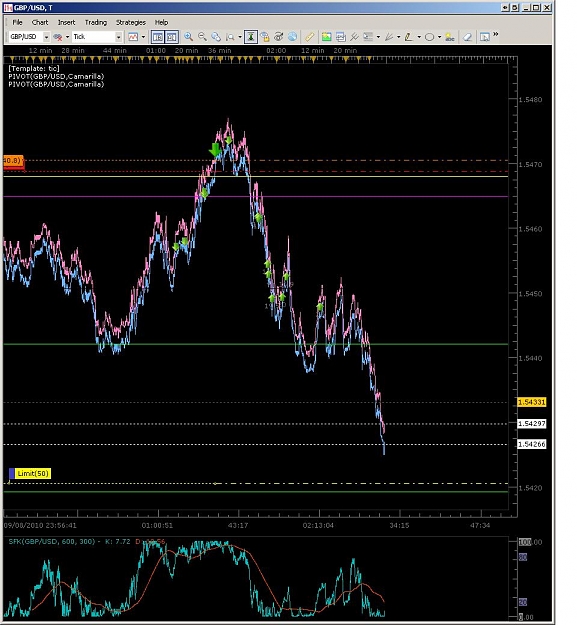The width and height of the screenshot is (577, 625).
Task: Open the zoom-to-range dropdown arrow
Action: click(240, 37)
